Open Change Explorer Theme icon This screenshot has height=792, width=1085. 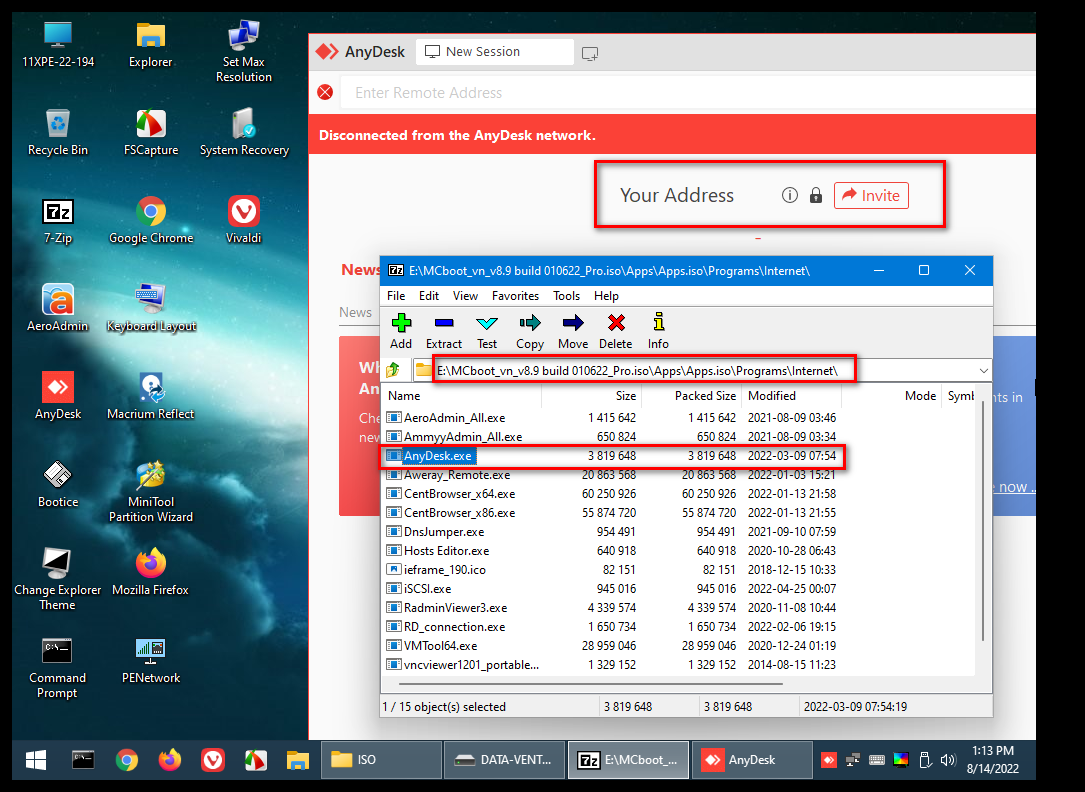pos(57,580)
